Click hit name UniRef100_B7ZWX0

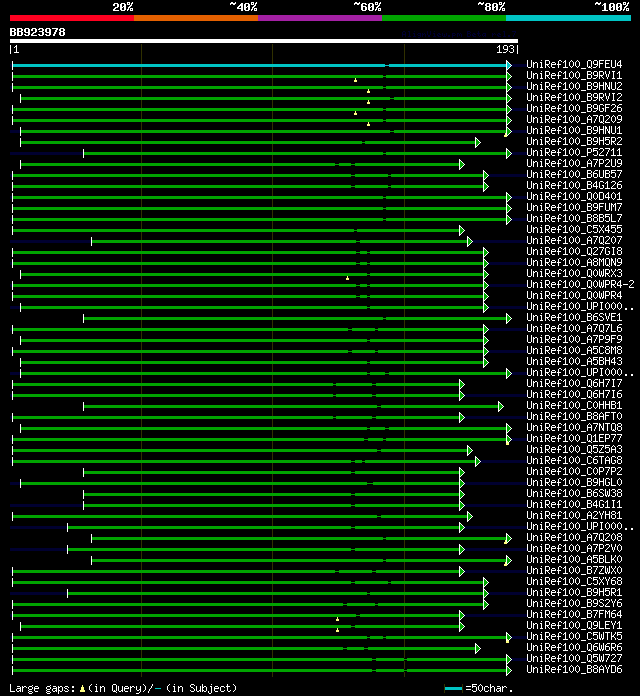574,570
